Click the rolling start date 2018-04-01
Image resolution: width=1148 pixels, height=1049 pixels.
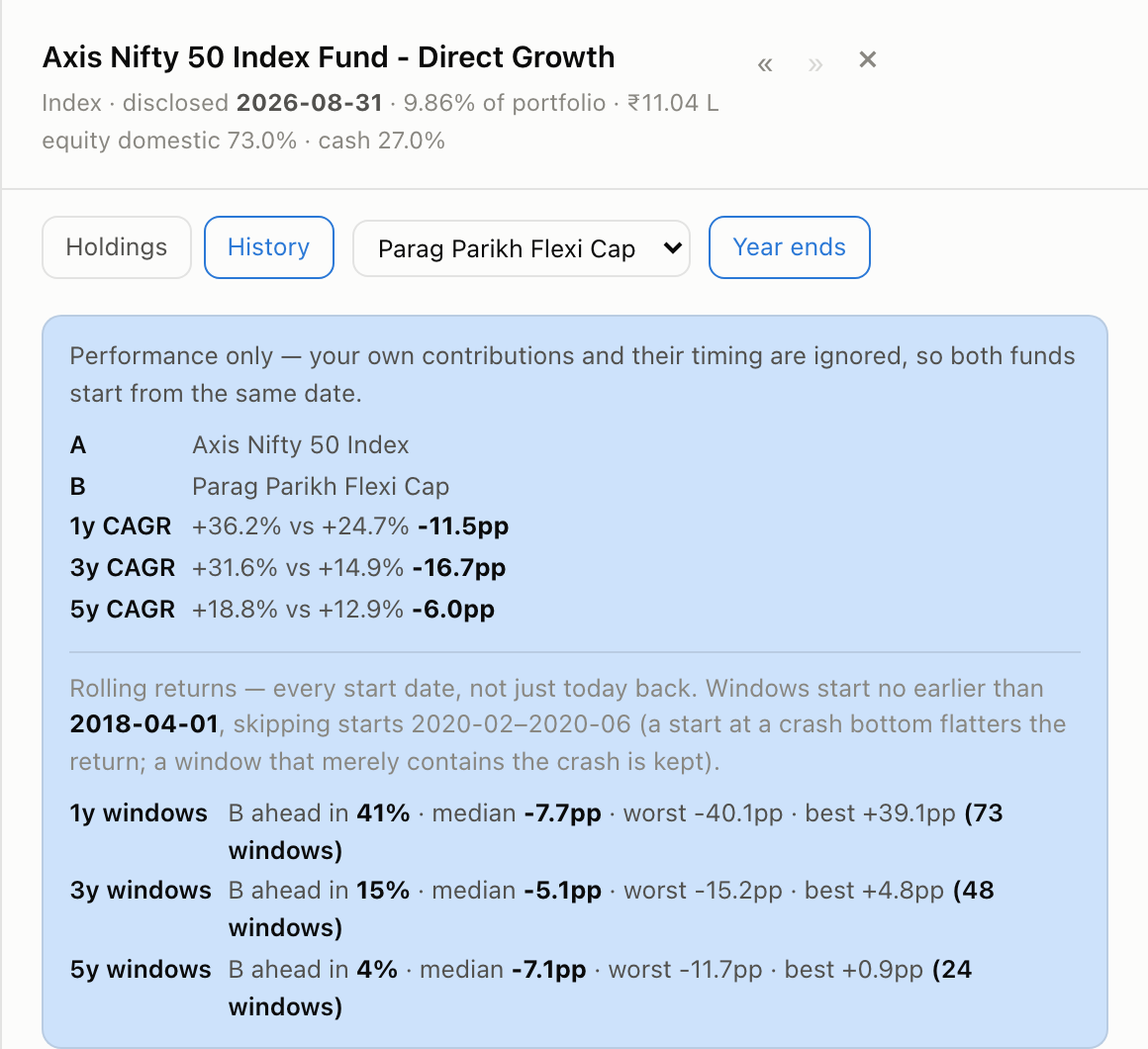click(x=144, y=724)
